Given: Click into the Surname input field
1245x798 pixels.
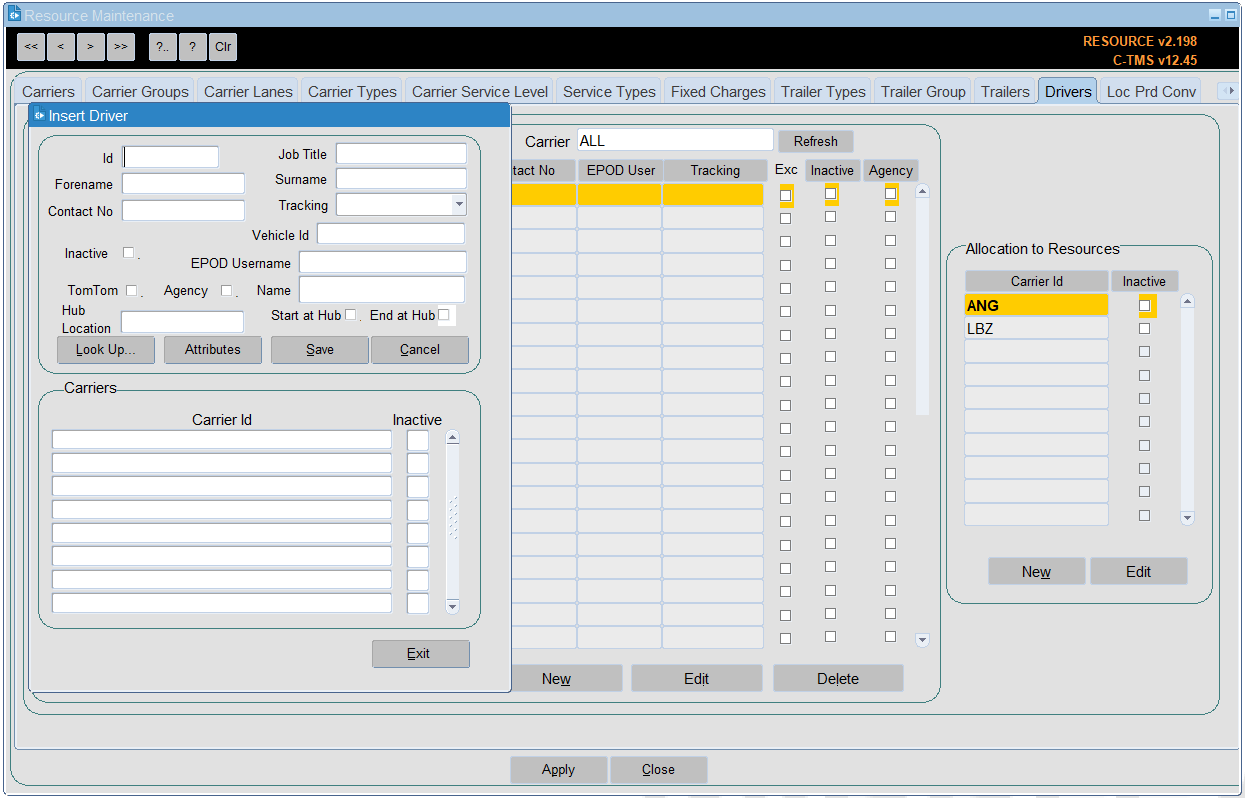Looking at the screenshot, I should pyautogui.click(x=401, y=179).
